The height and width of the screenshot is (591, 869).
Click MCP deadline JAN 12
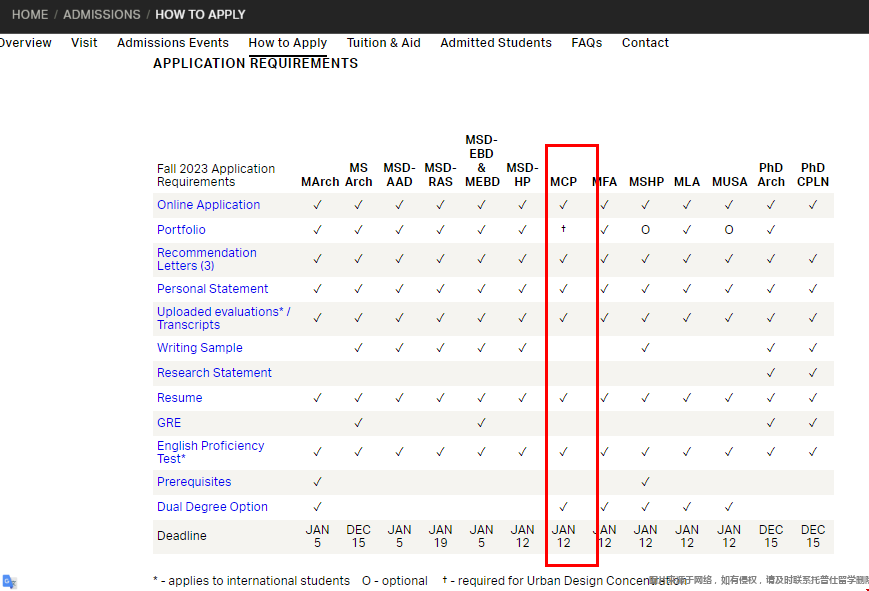(x=564, y=536)
